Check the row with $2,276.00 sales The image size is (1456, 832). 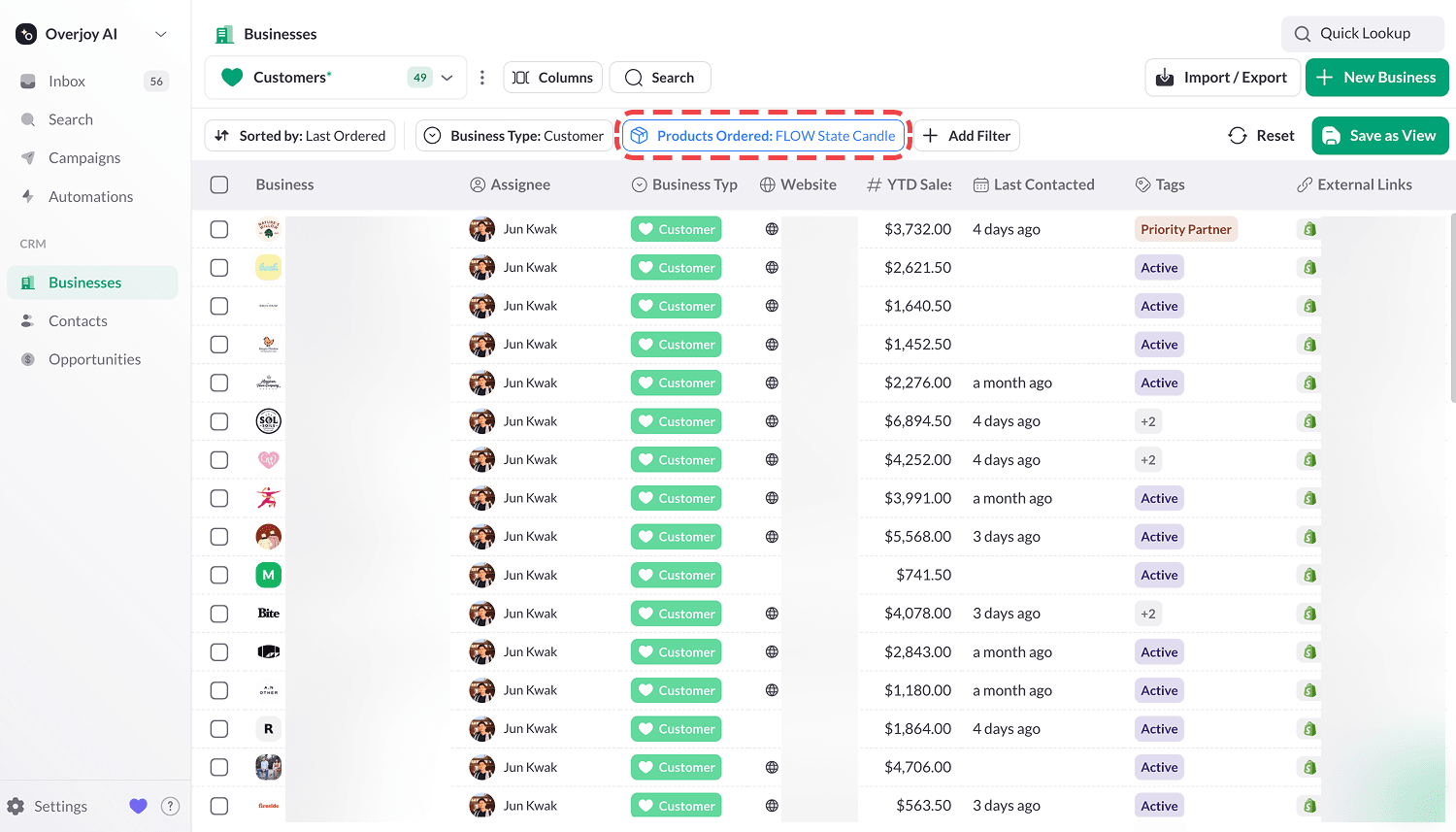tap(219, 383)
